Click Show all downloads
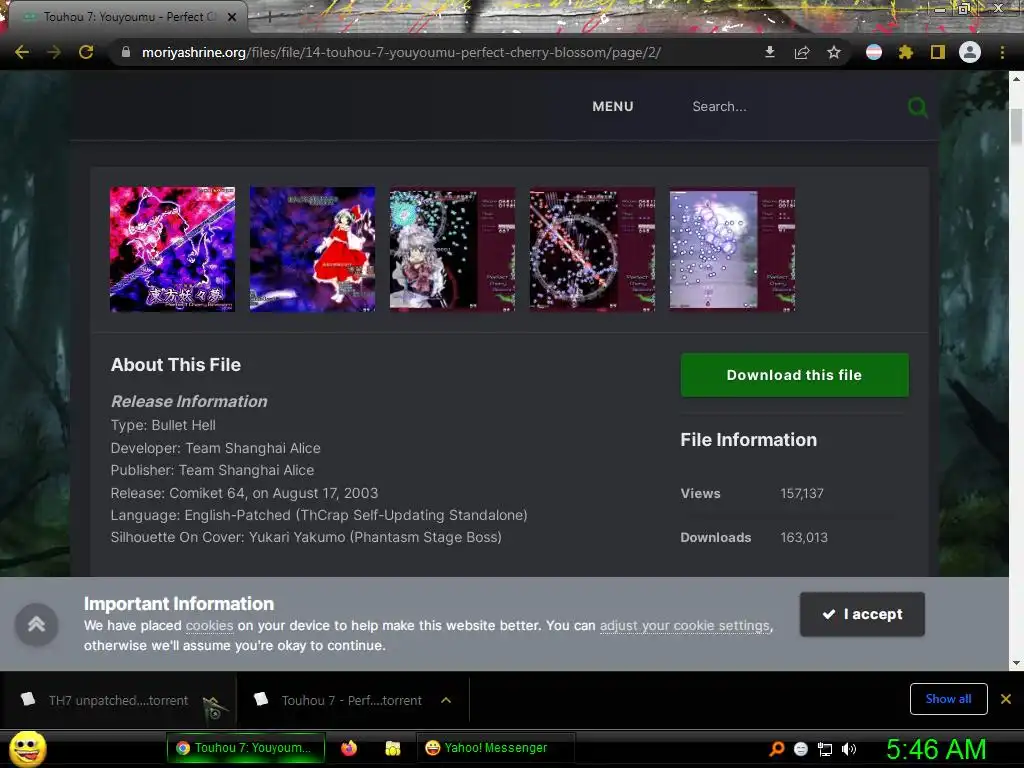This screenshot has height=768, width=1024. pyautogui.click(x=948, y=699)
